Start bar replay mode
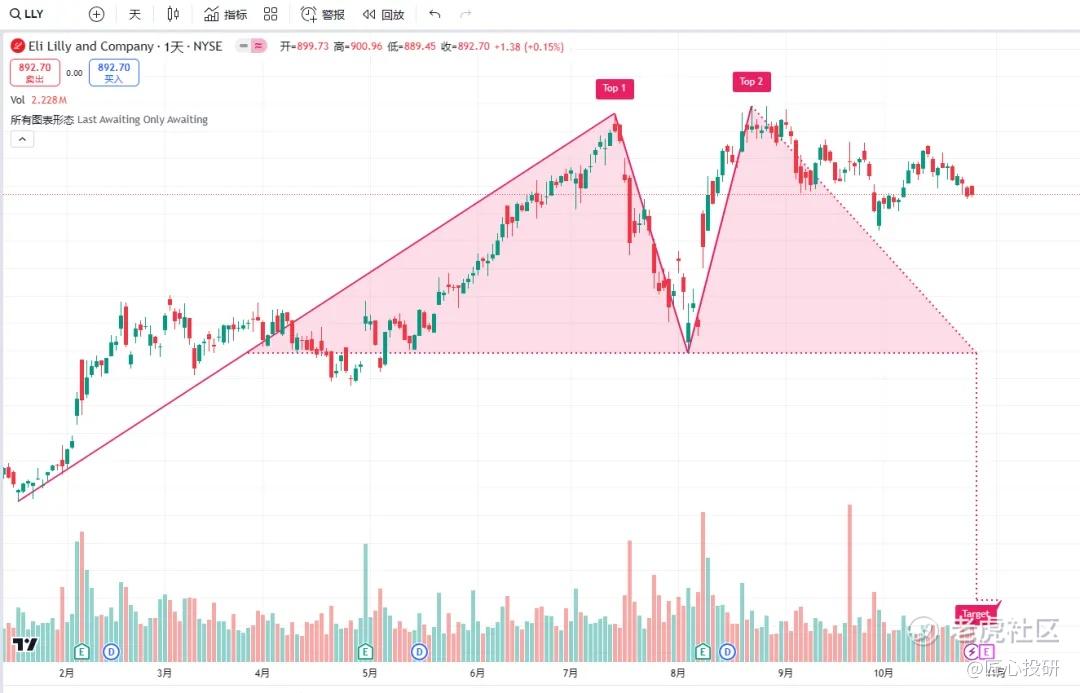Viewport: 1080px width, 693px height. tap(383, 14)
